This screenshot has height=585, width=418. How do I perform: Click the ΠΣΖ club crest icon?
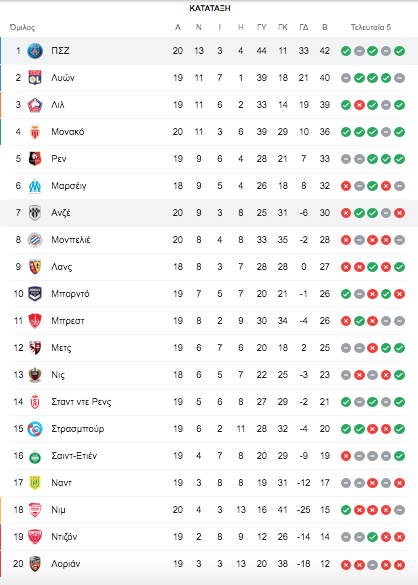35,51
